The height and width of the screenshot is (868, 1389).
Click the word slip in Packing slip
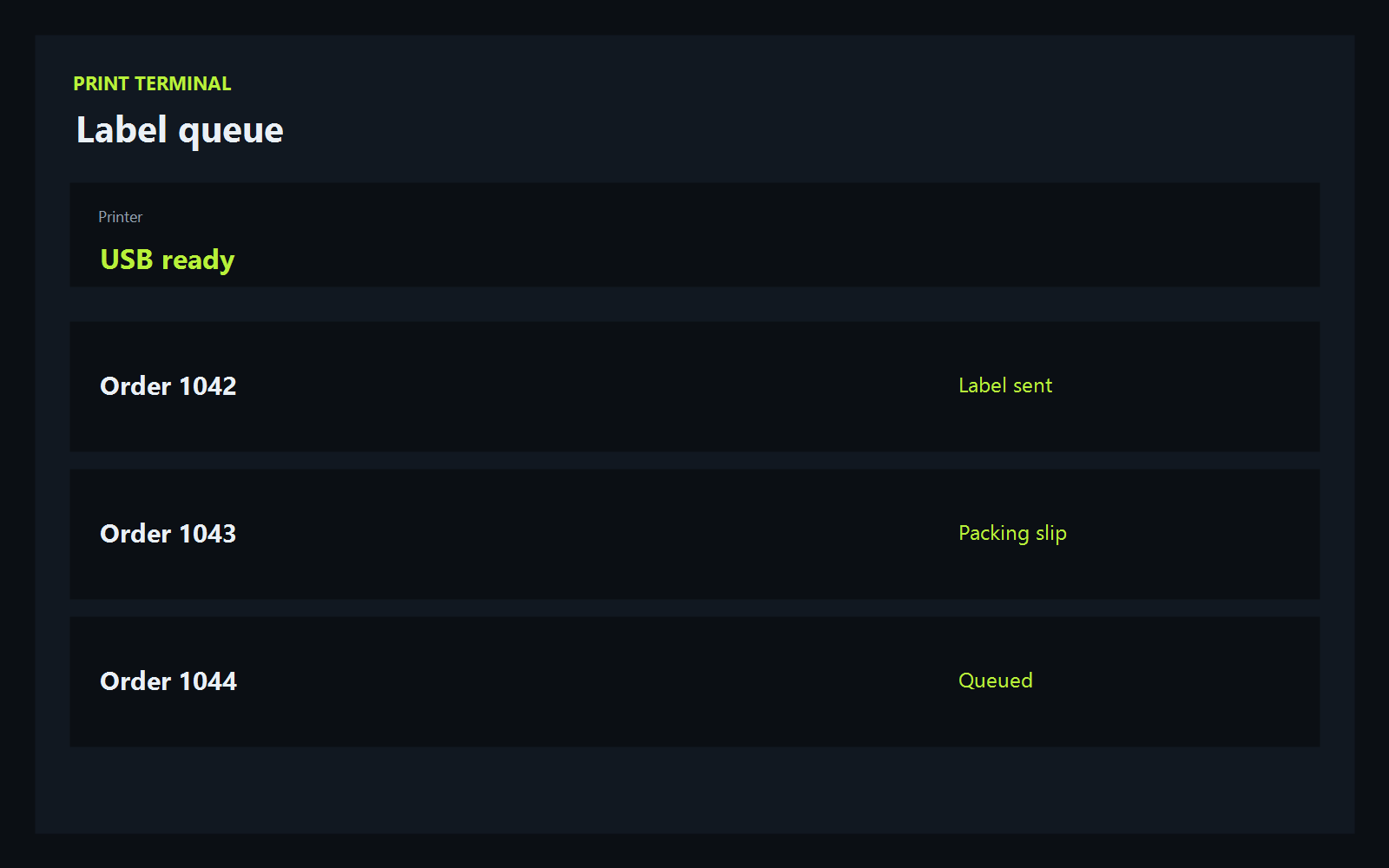tap(1051, 533)
